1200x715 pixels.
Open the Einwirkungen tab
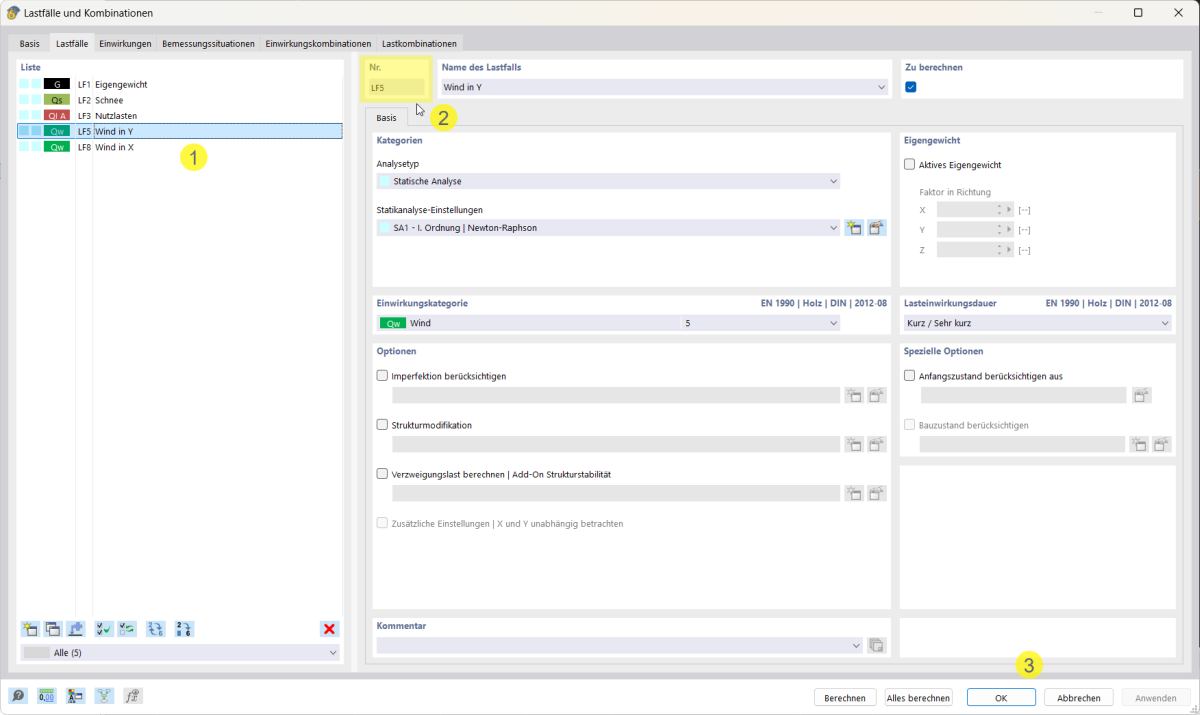click(x=125, y=44)
